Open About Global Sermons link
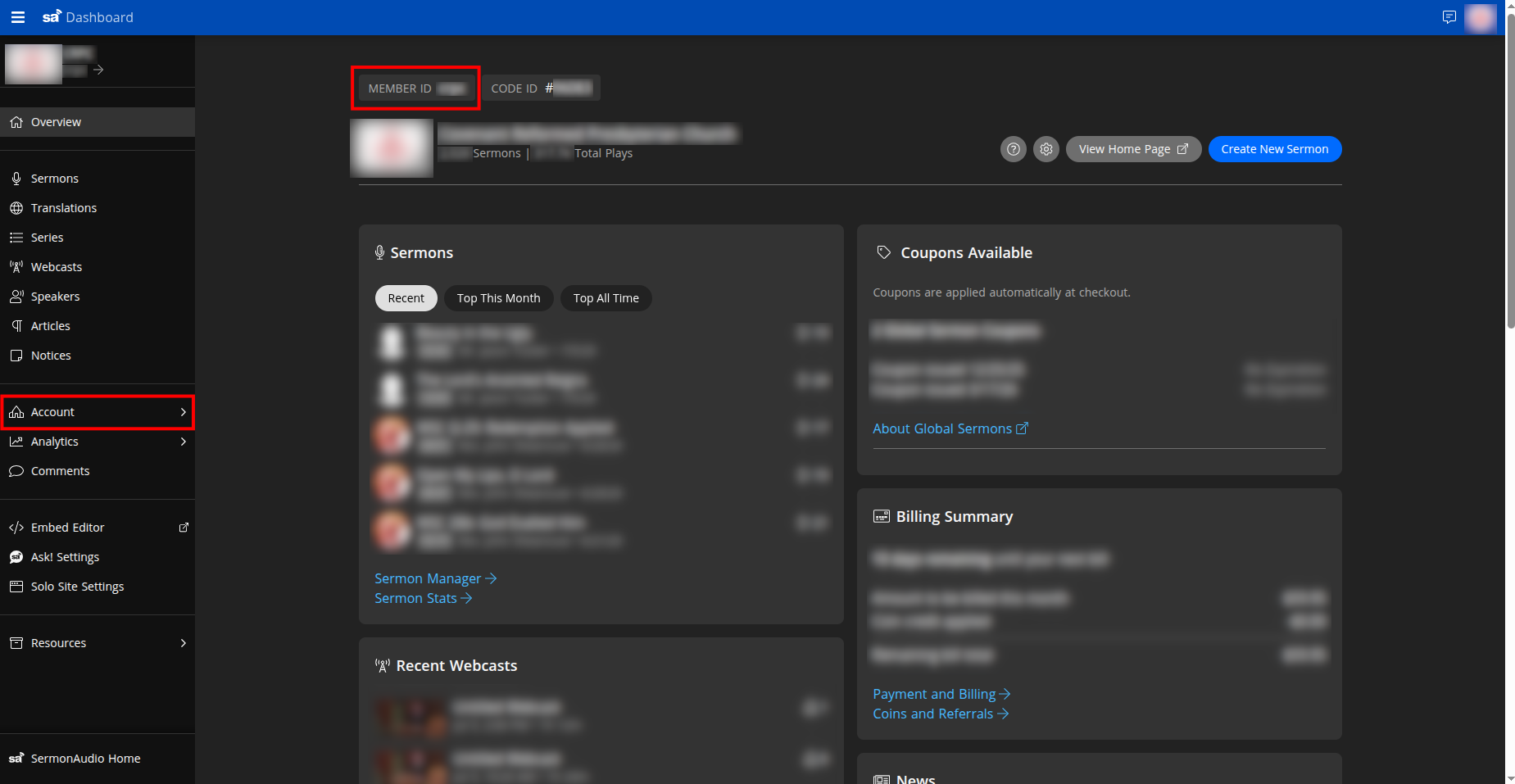Screen dimensions: 1515x784 tap(950, 428)
